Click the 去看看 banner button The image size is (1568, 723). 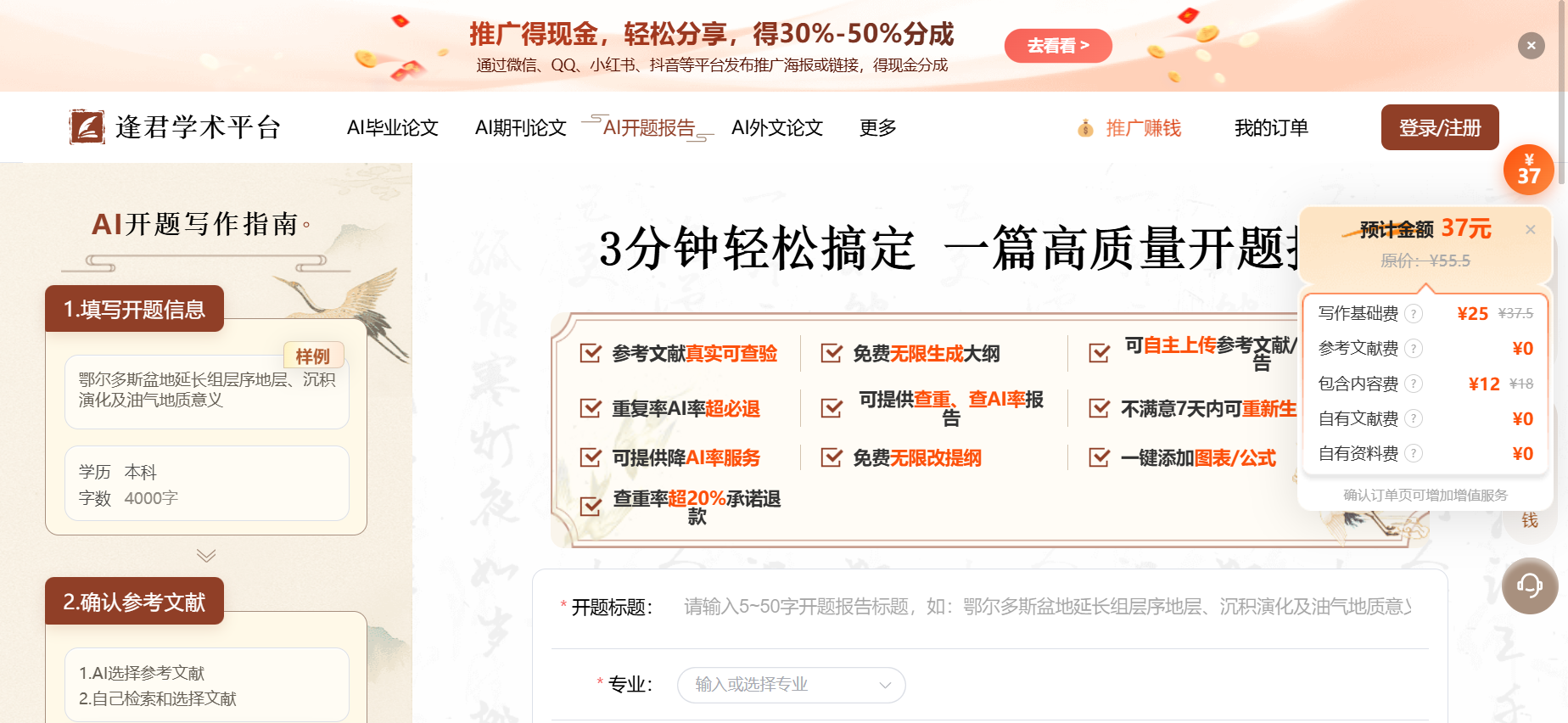point(1058,46)
